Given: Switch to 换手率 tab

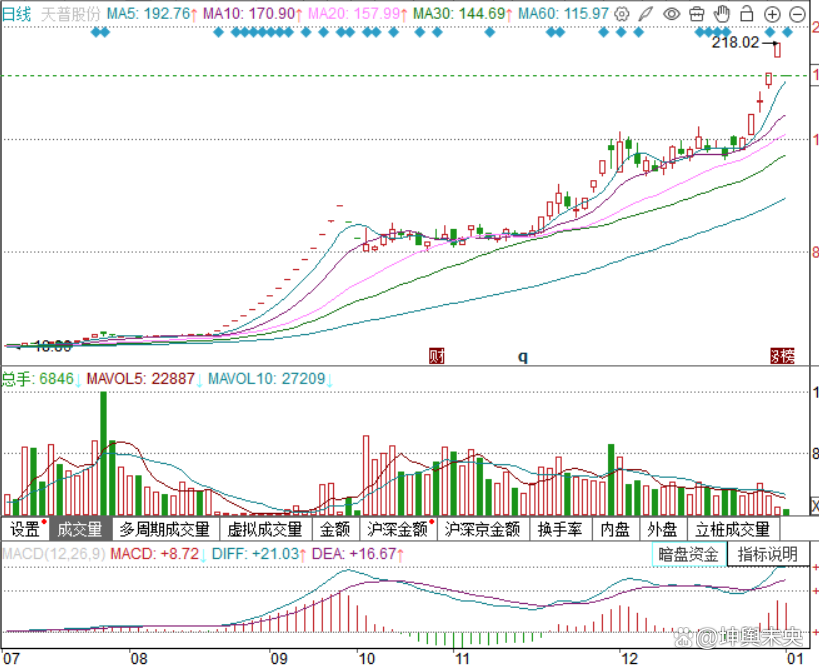Looking at the screenshot, I should pyautogui.click(x=560, y=529).
